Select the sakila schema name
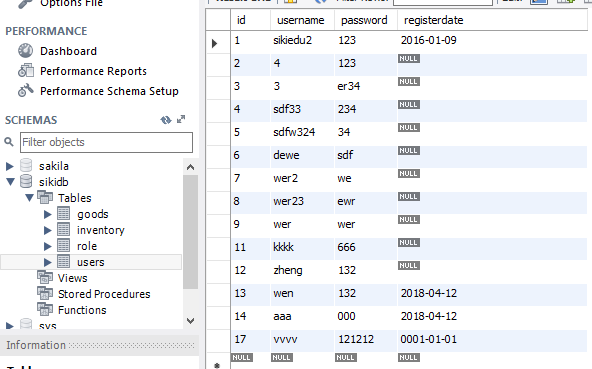Screen dimensions: 592x369 coord(54,166)
